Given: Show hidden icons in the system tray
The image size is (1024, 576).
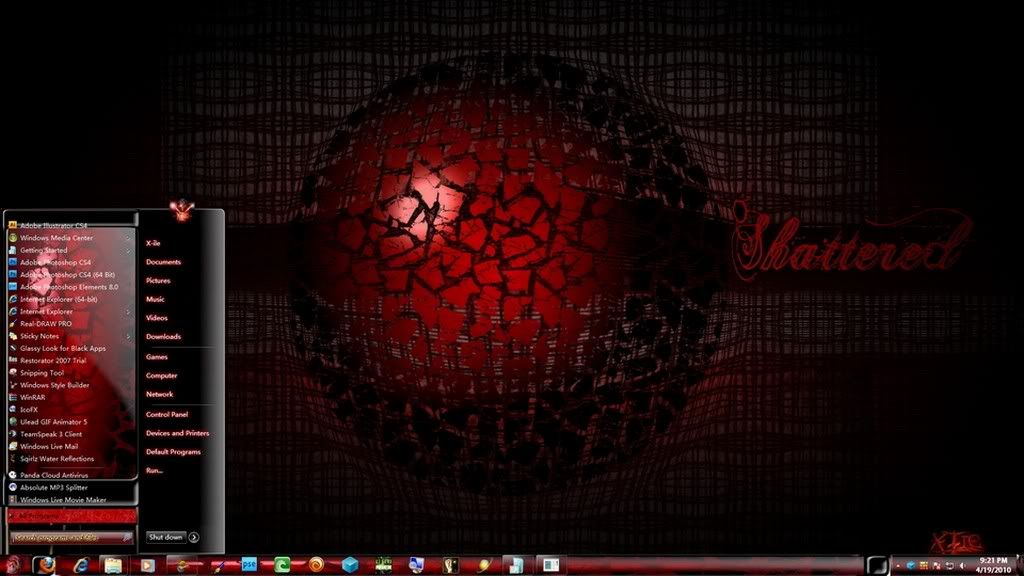Looking at the screenshot, I should pos(897,566).
